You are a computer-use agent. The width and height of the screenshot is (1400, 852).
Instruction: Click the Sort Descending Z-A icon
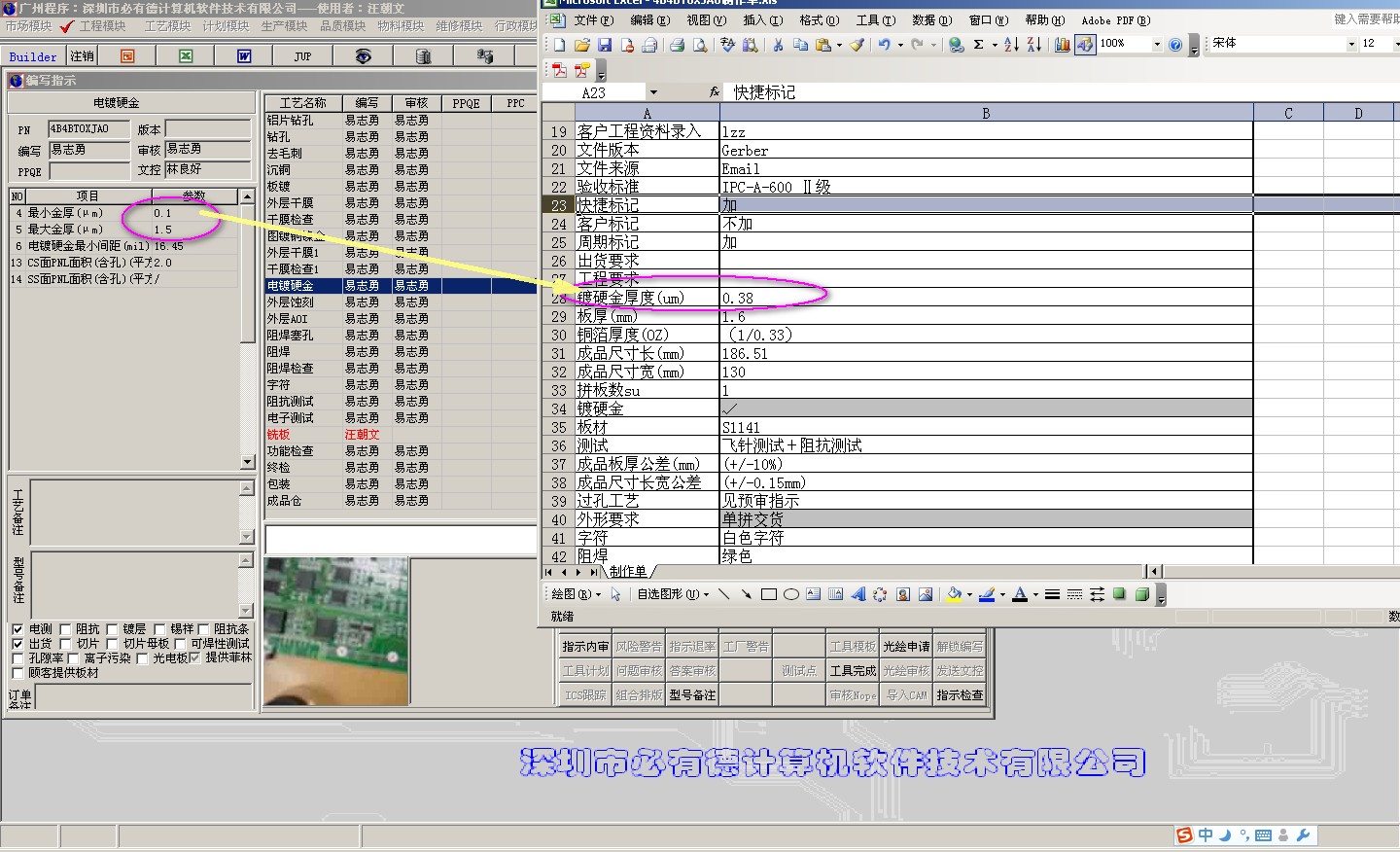[1033, 45]
